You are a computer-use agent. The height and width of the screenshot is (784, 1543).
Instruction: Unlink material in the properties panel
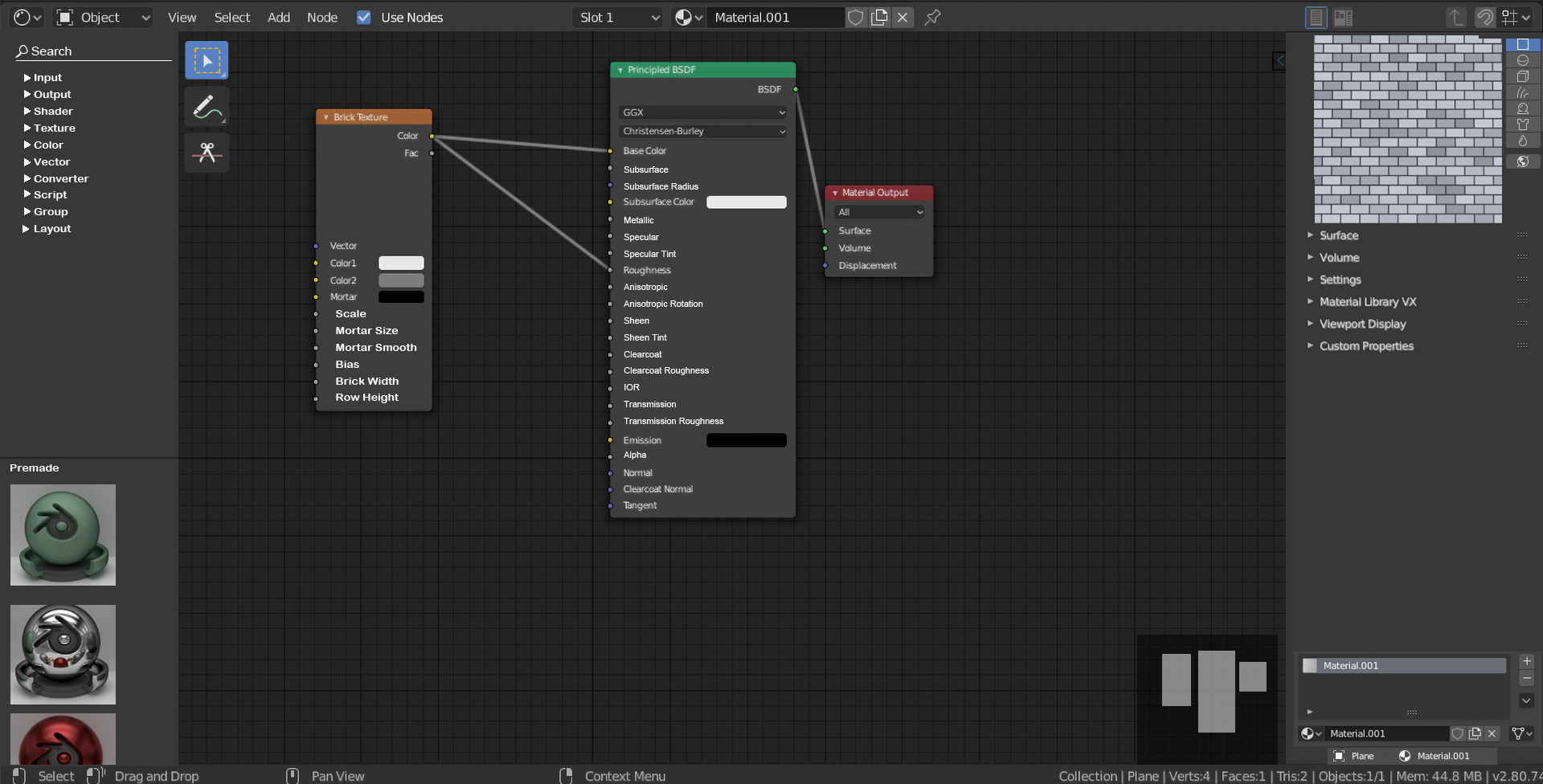click(x=1492, y=733)
